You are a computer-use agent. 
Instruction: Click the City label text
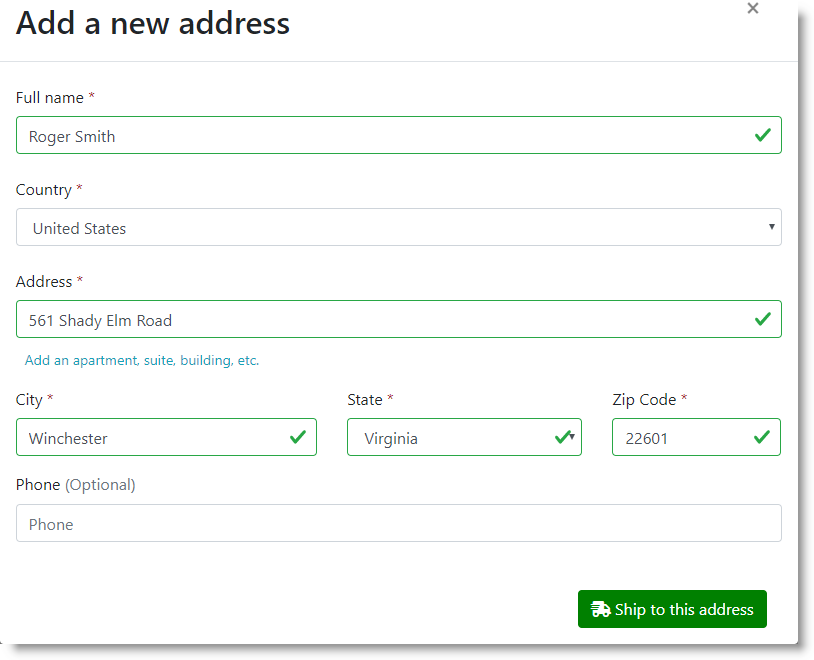tap(29, 400)
